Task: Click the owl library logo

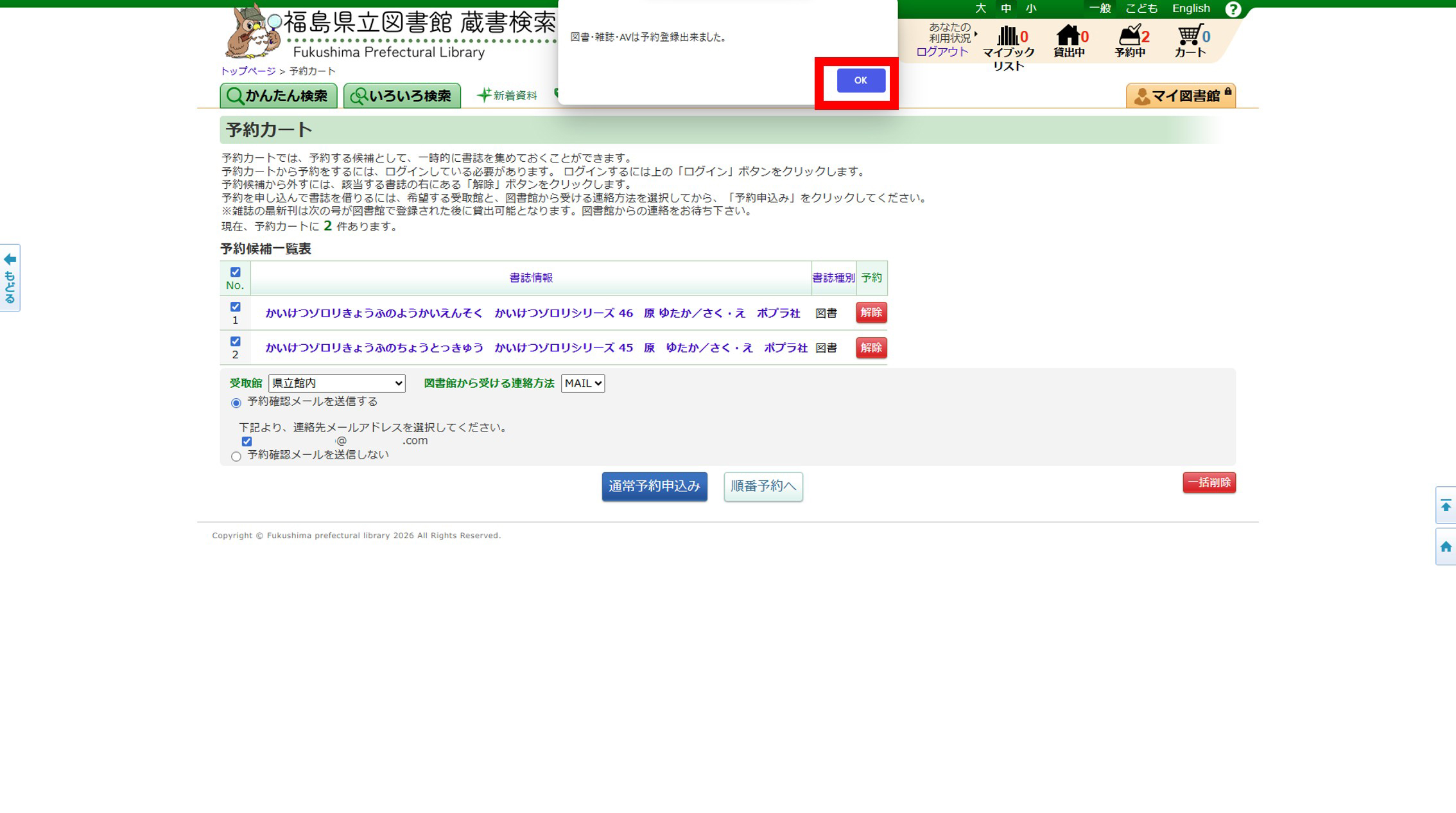Action: tap(252, 33)
